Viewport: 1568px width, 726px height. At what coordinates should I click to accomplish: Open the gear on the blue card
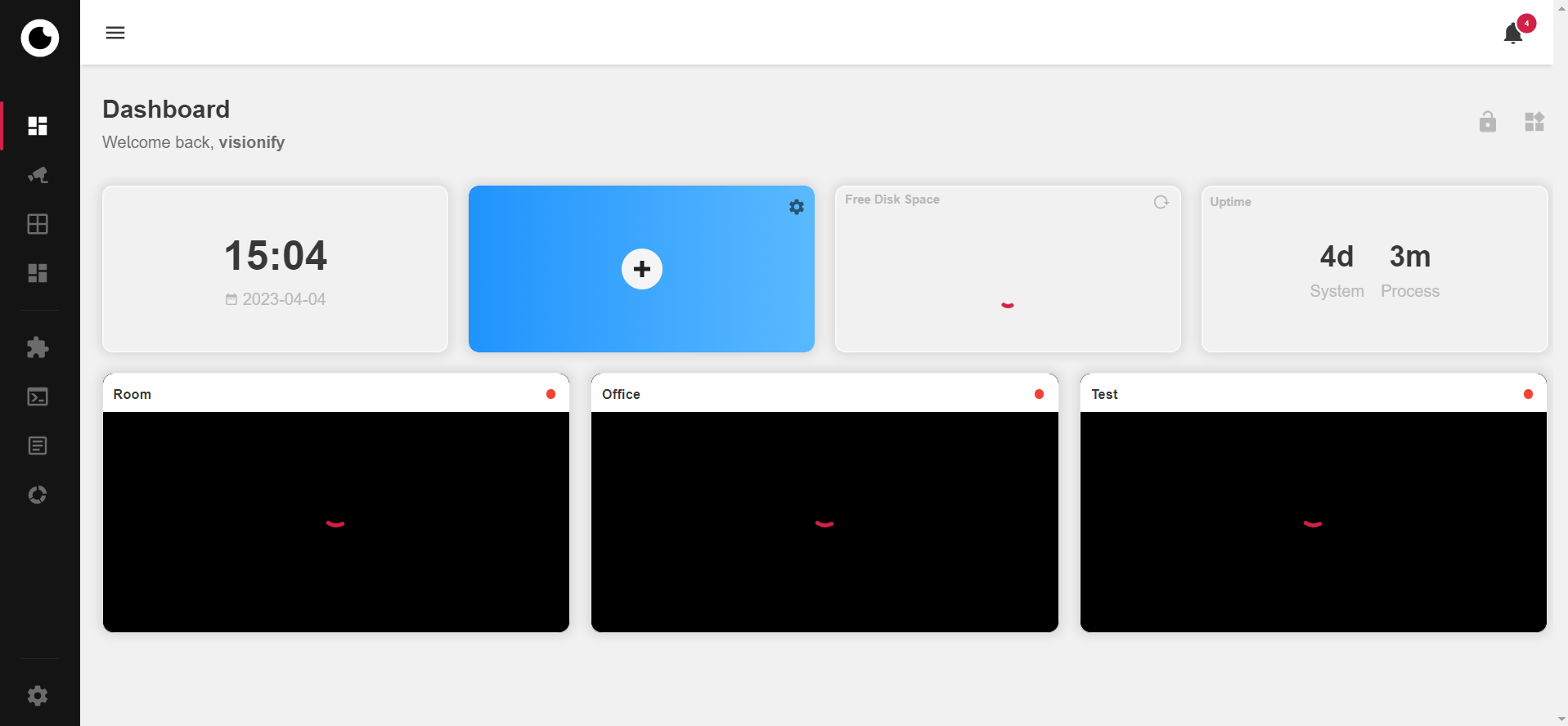click(797, 207)
